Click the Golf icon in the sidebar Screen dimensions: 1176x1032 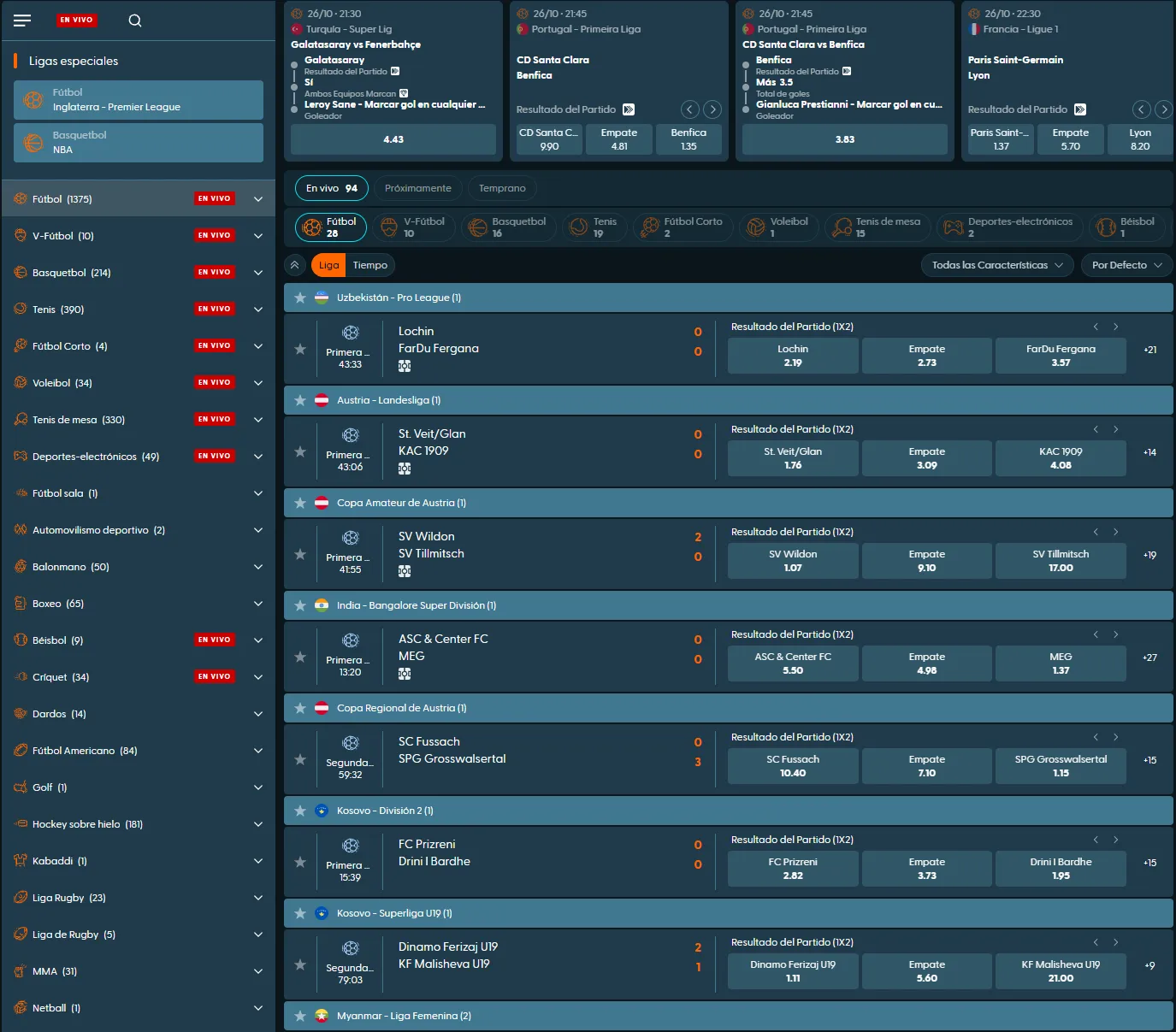(x=21, y=787)
